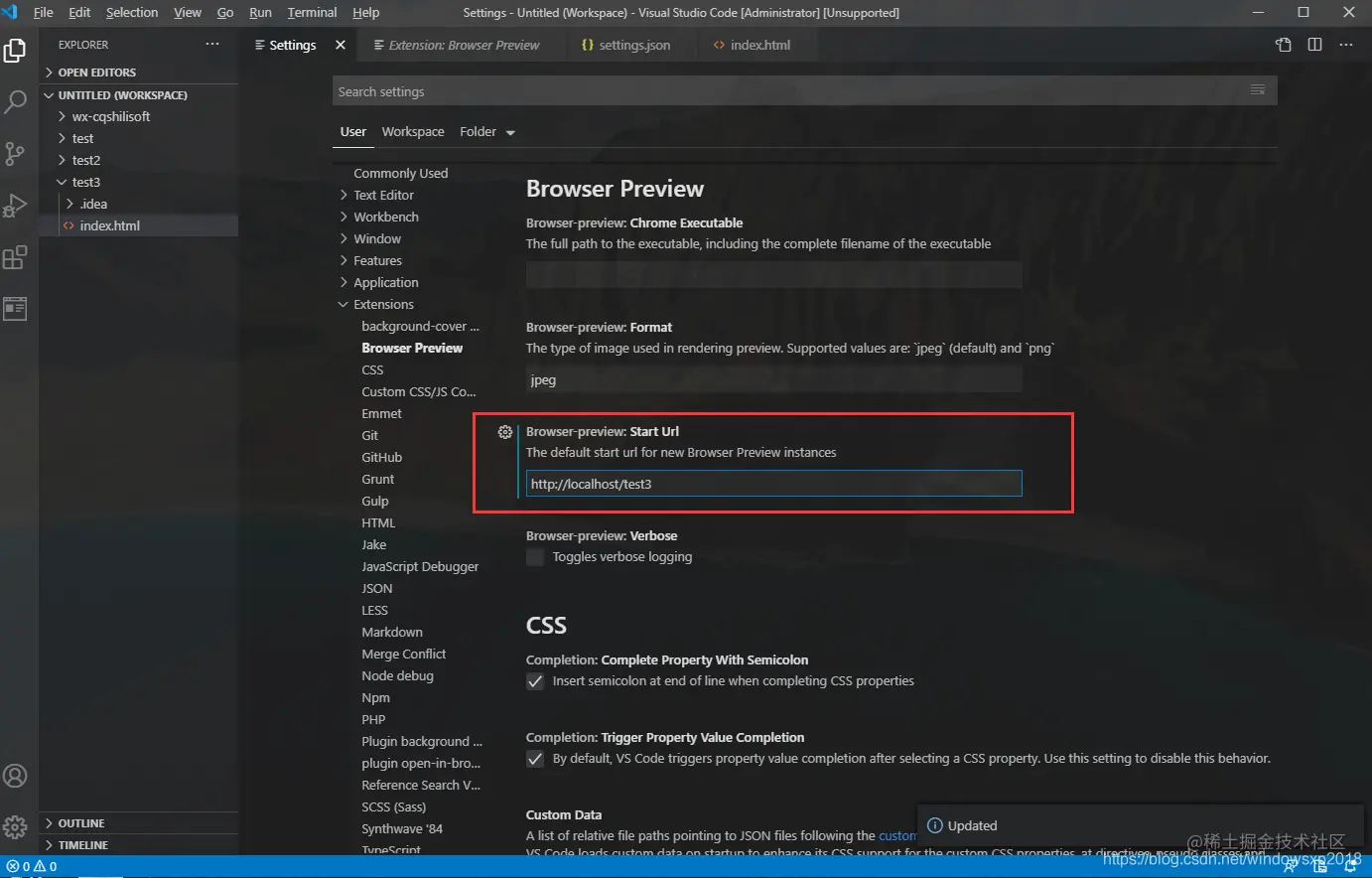
Task: Click the Format input containing jpeg
Action: pyautogui.click(x=773, y=379)
